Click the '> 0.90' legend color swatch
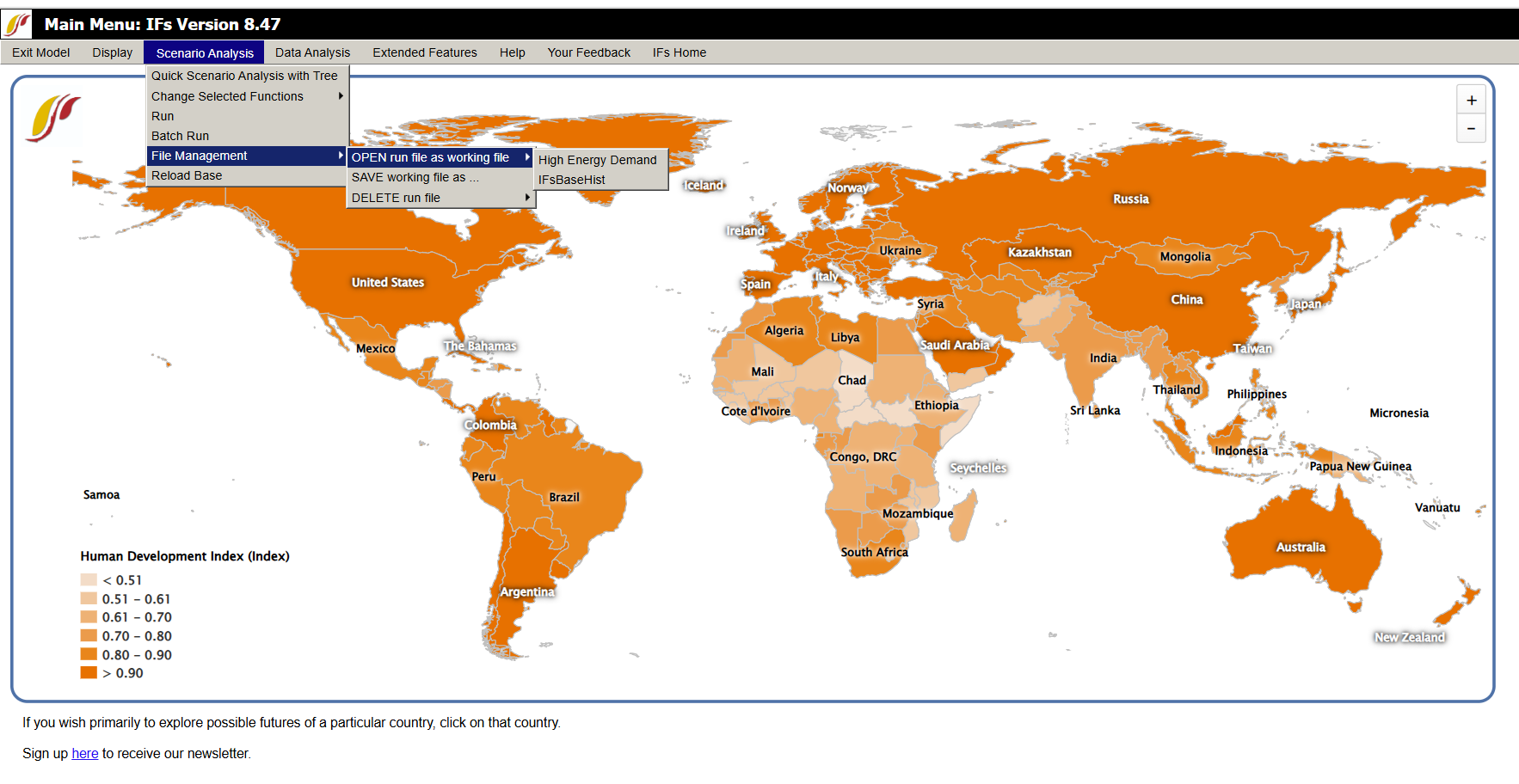The width and height of the screenshot is (1519, 784). point(89,672)
